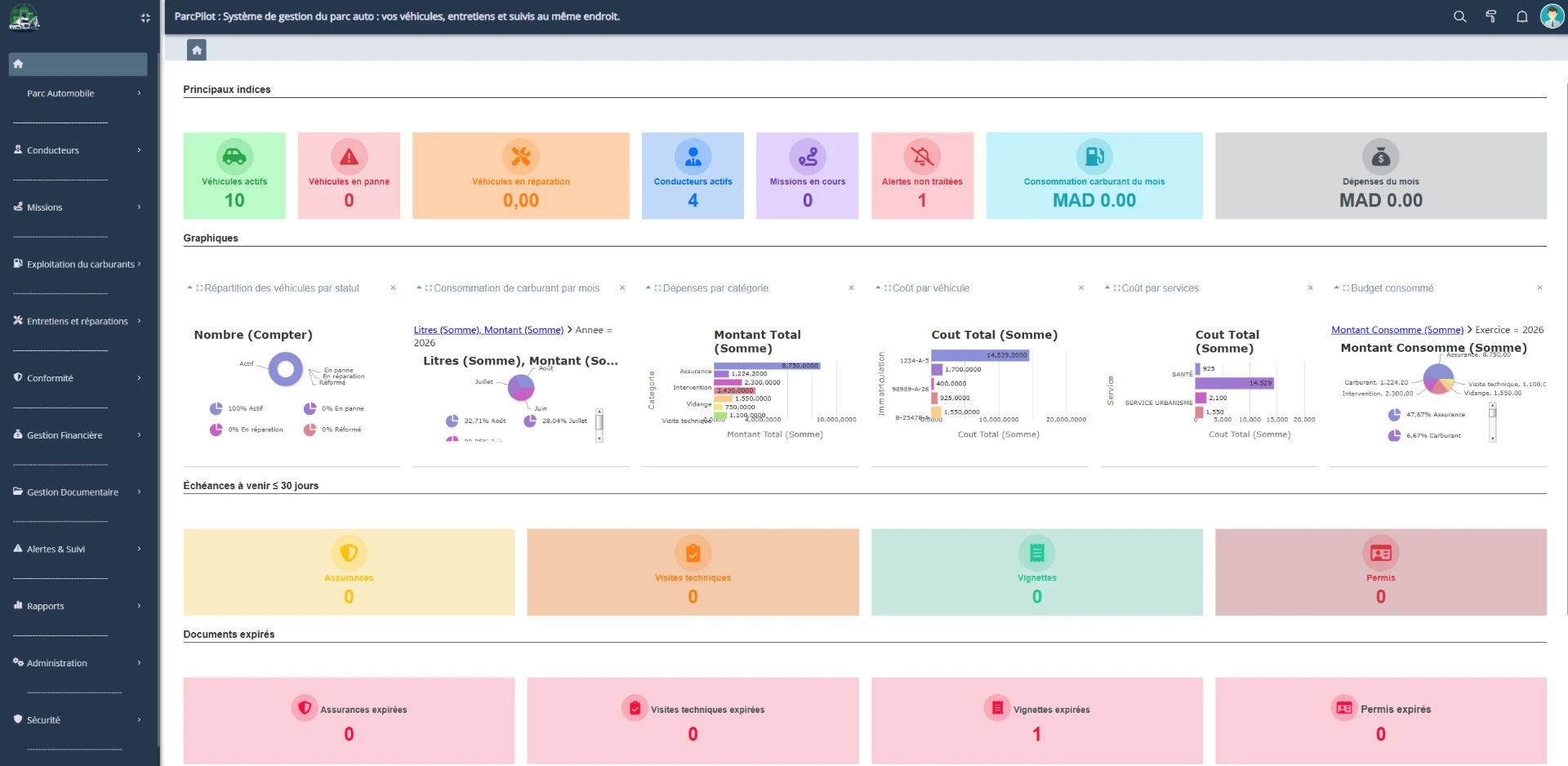The image size is (1568, 766).
Task: Click the fuel pump icon for Consommation carburant
Action: coord(1094,156)
